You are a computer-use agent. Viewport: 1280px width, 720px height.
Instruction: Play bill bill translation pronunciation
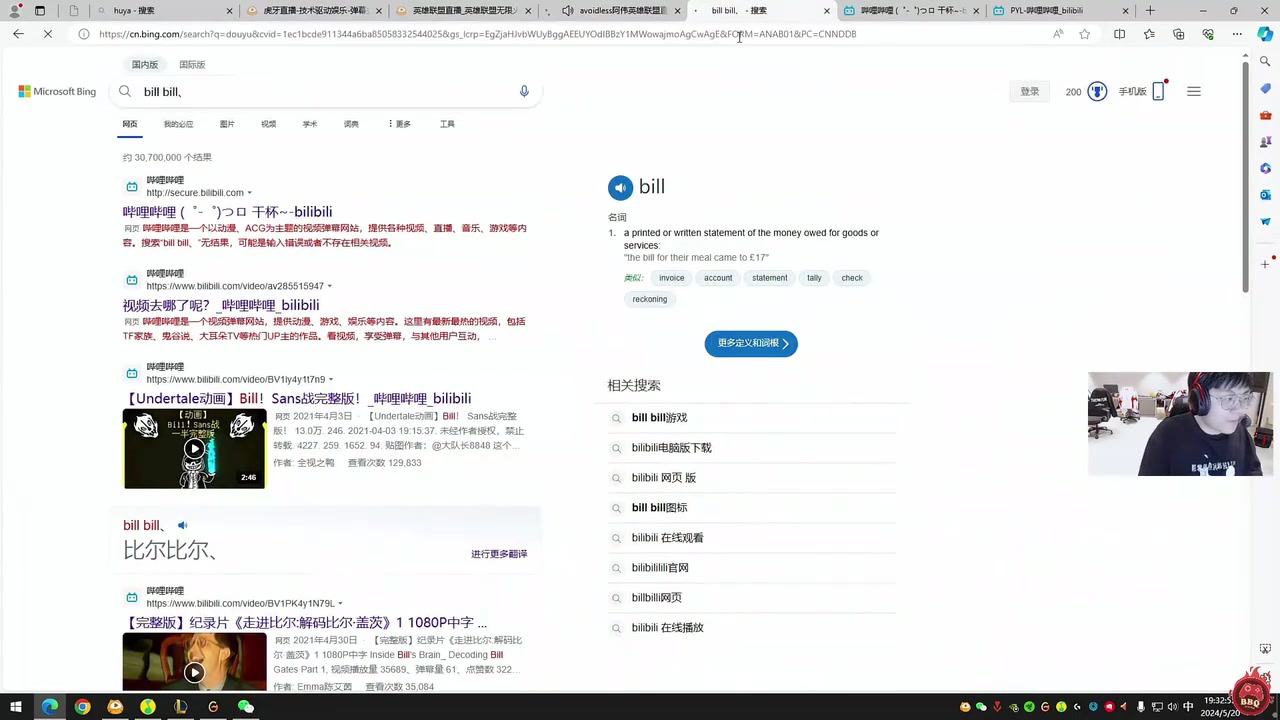[182, 525]
